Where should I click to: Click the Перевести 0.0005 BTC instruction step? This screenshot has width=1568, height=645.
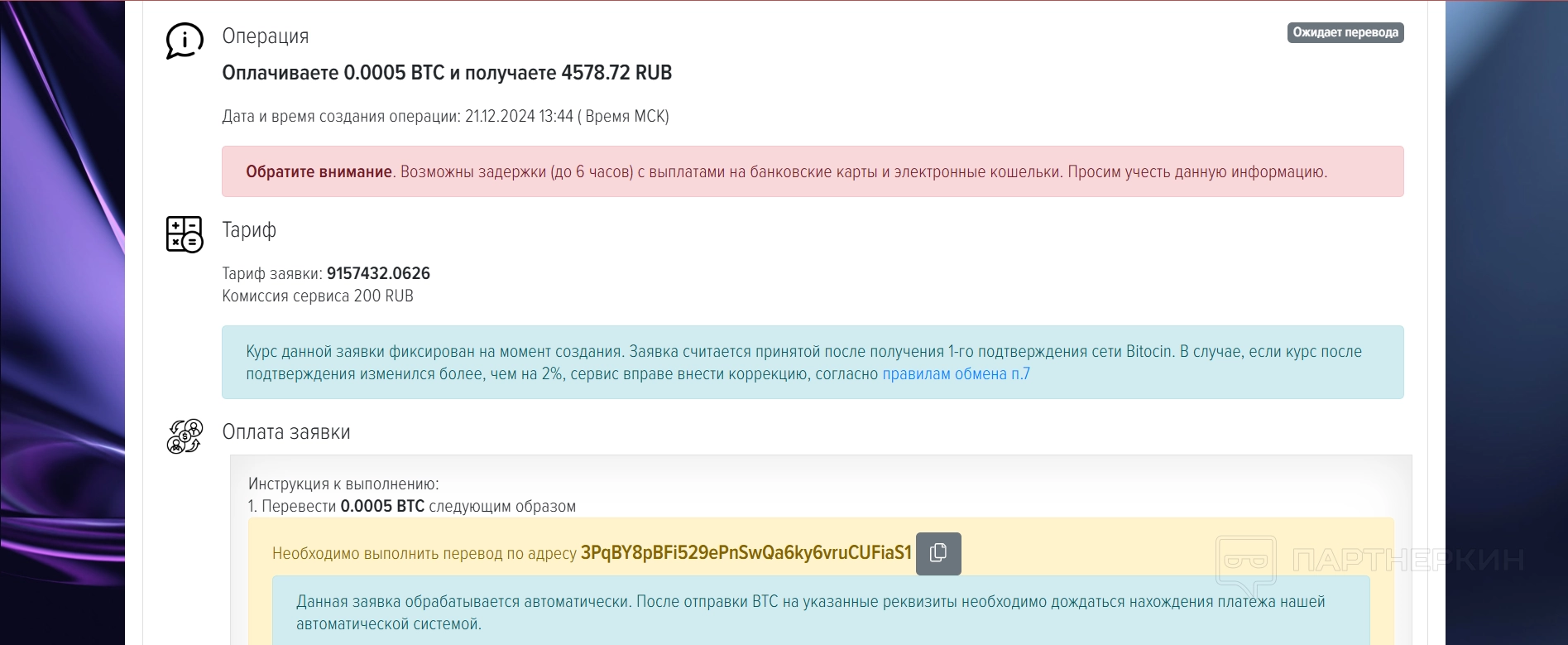[x=412, y=507]
